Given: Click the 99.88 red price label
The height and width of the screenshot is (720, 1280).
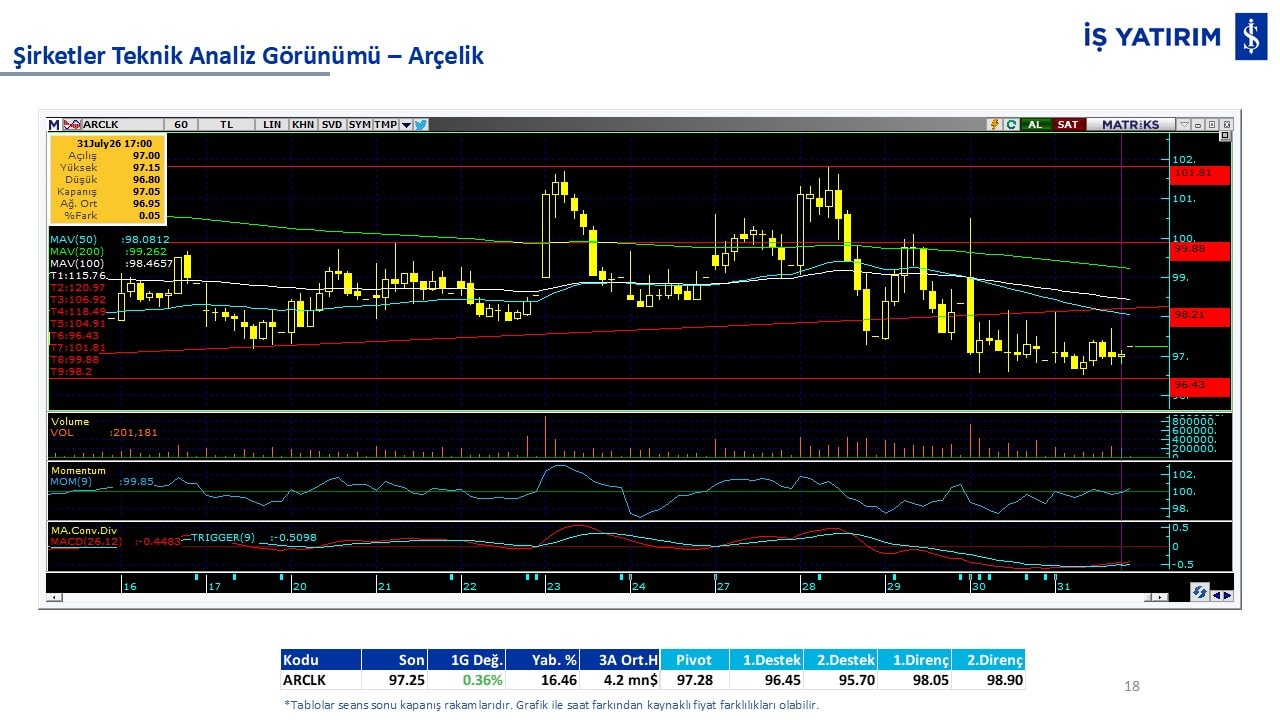Looking at the screenshot, I should coord(1199,250).
